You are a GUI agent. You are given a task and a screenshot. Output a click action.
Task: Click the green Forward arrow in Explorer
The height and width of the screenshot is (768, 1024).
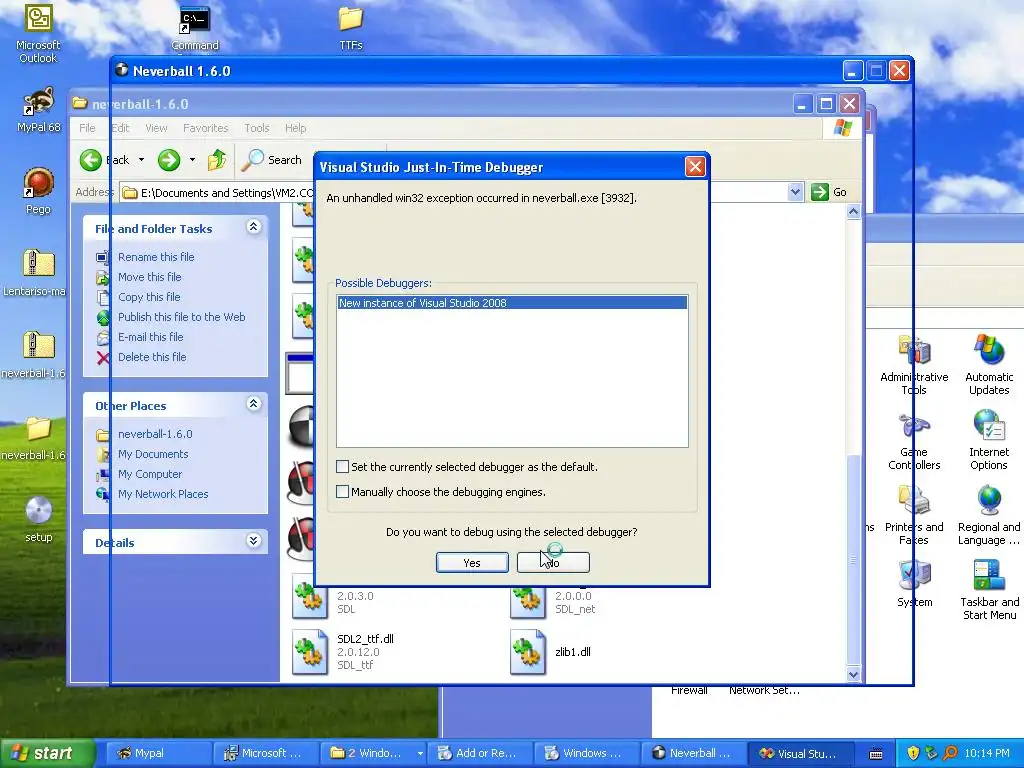(x=168, y=160)
